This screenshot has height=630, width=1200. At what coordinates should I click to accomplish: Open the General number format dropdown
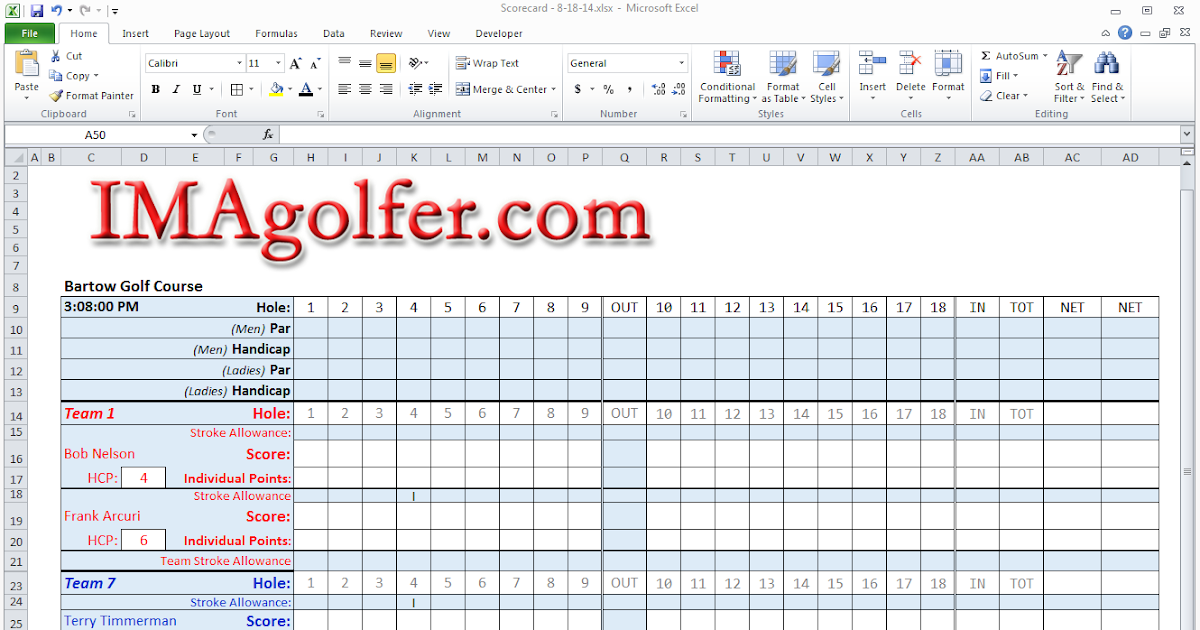click(x=681, y=63)
